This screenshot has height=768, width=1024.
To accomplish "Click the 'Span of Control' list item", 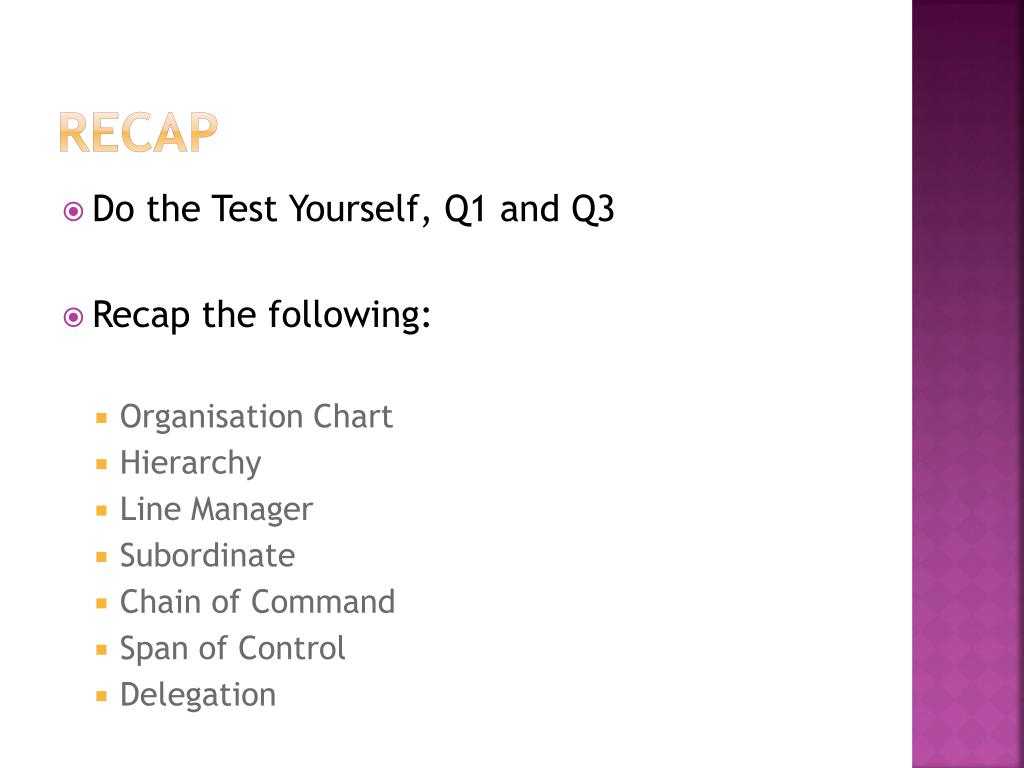I will click(x=232, y=649).
